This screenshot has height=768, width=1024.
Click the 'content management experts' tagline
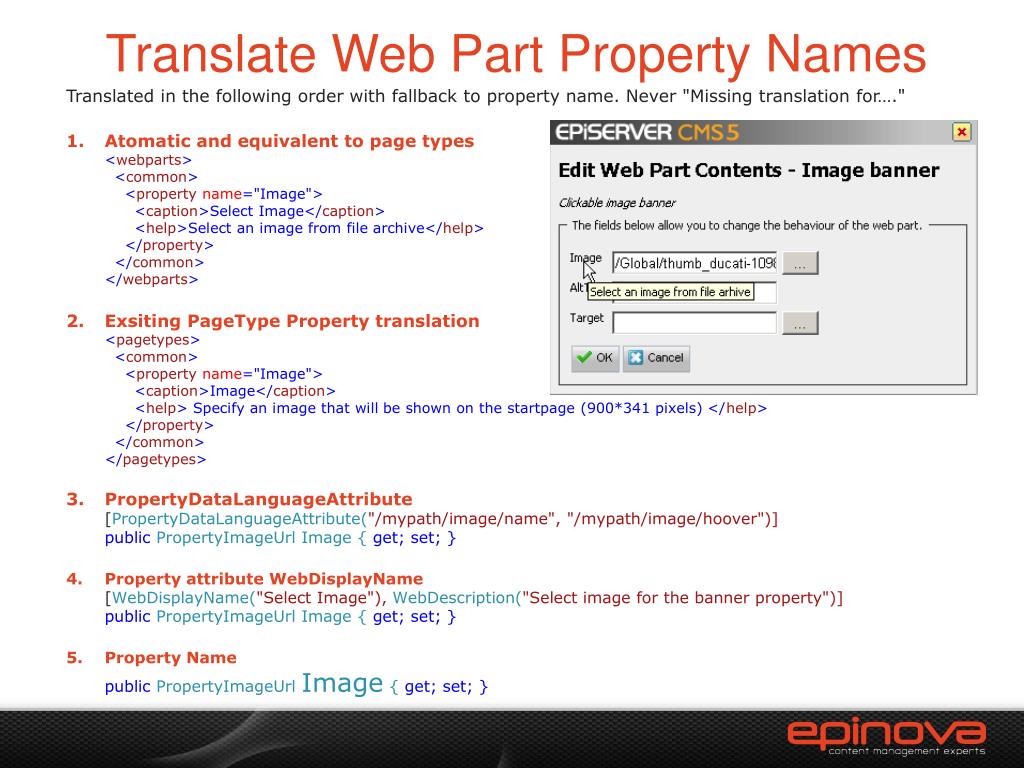pyautogui.click(x=907, y=751)
